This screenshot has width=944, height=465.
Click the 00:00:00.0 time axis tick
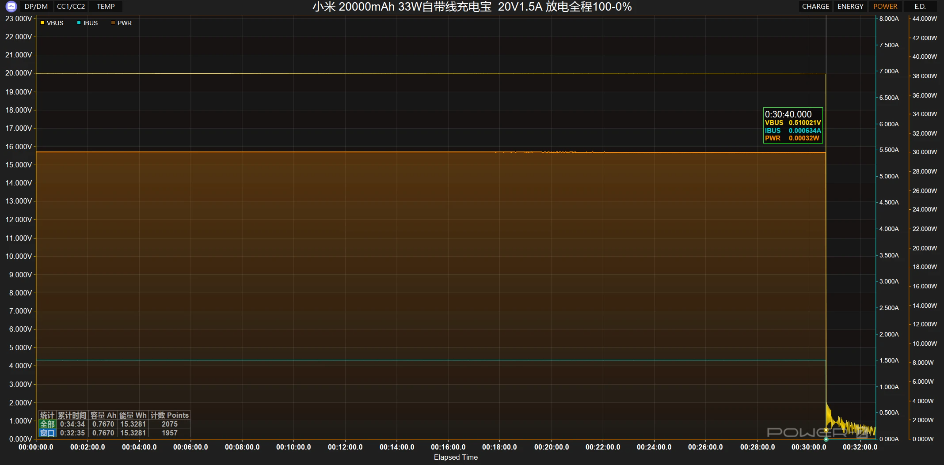37,448
